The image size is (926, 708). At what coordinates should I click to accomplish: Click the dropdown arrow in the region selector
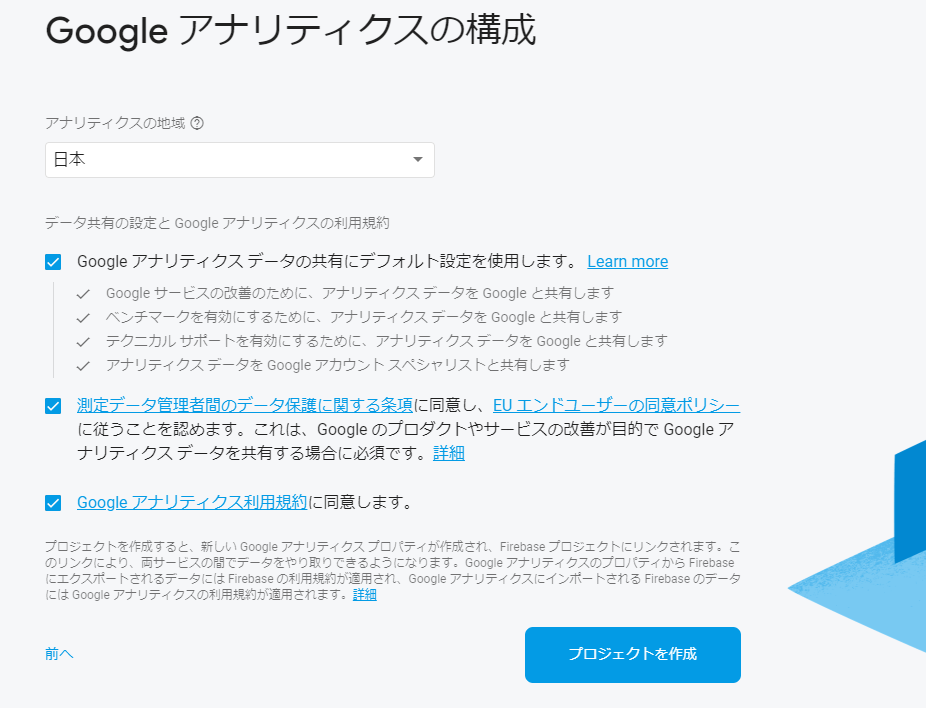point(418,159)
